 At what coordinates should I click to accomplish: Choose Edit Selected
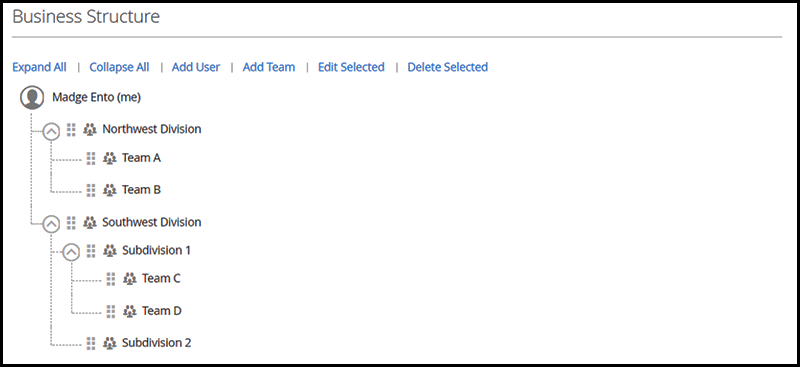pyautogui.click(x=351, y=67)
